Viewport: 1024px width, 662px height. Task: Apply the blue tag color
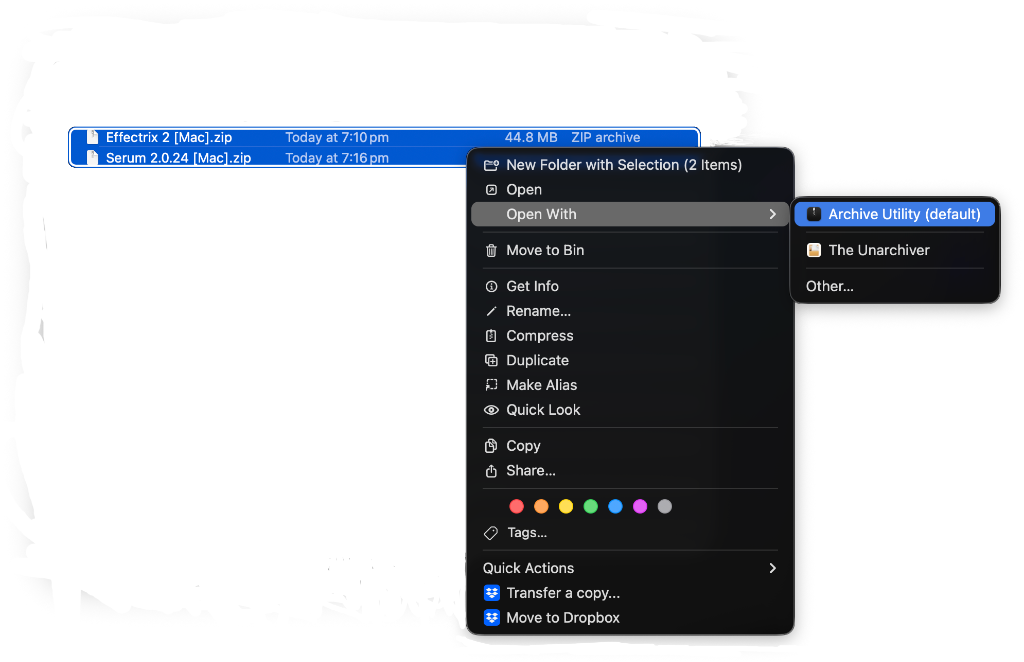pyautogui.click(x=615, y=507)
